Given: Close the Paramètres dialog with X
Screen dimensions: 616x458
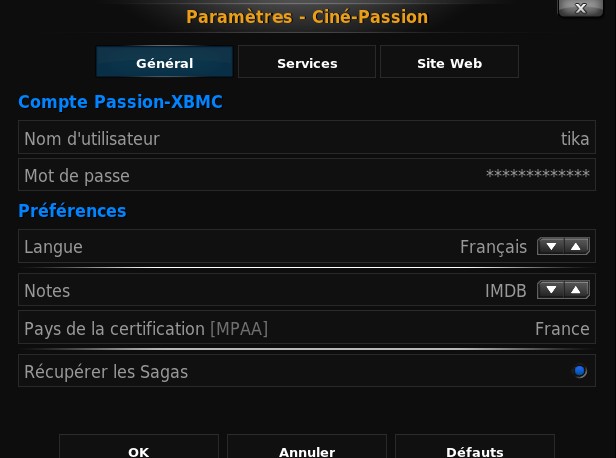Looking at the screenshot, I should click(582, 8).
